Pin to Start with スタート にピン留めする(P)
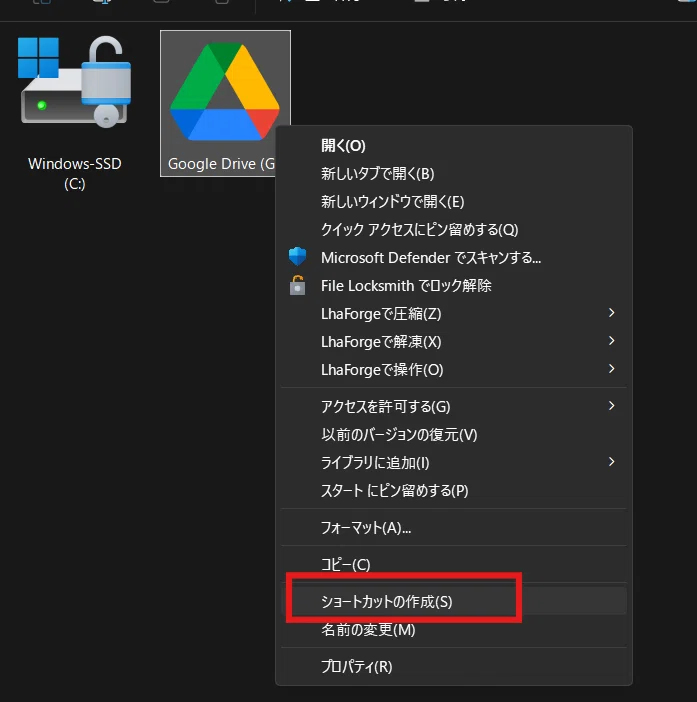Image resolution: width=697 pixels, height=702 pixels. pyautogui.click(x=453, y=491)
